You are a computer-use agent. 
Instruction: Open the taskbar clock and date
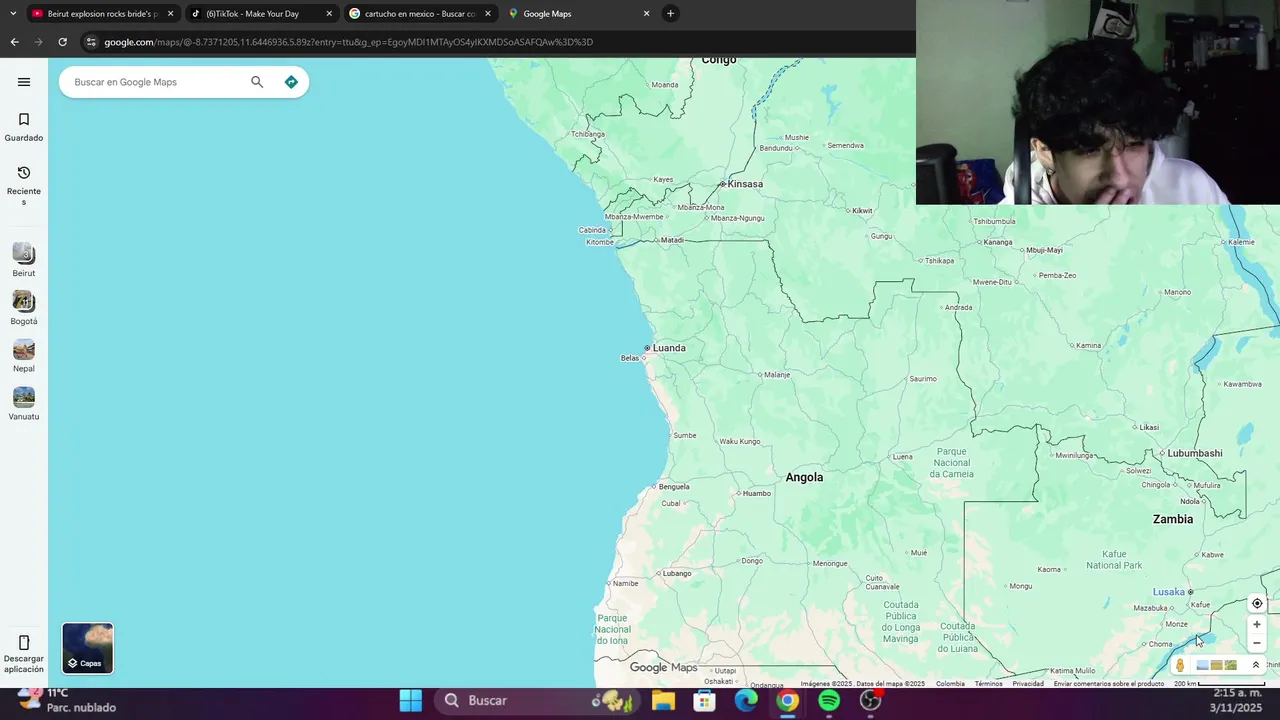[x=1238, y=700]
